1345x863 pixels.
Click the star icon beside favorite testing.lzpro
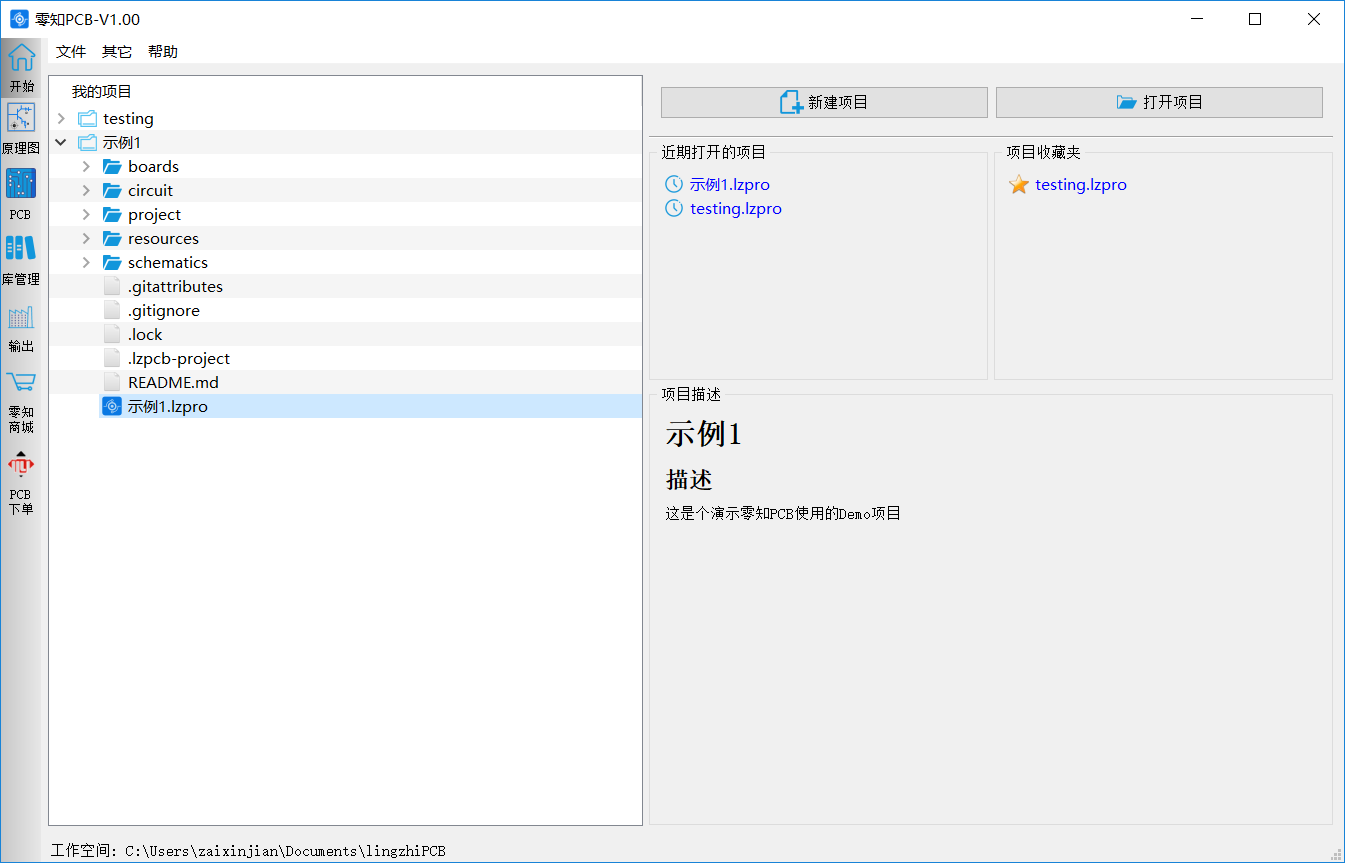1019,184
